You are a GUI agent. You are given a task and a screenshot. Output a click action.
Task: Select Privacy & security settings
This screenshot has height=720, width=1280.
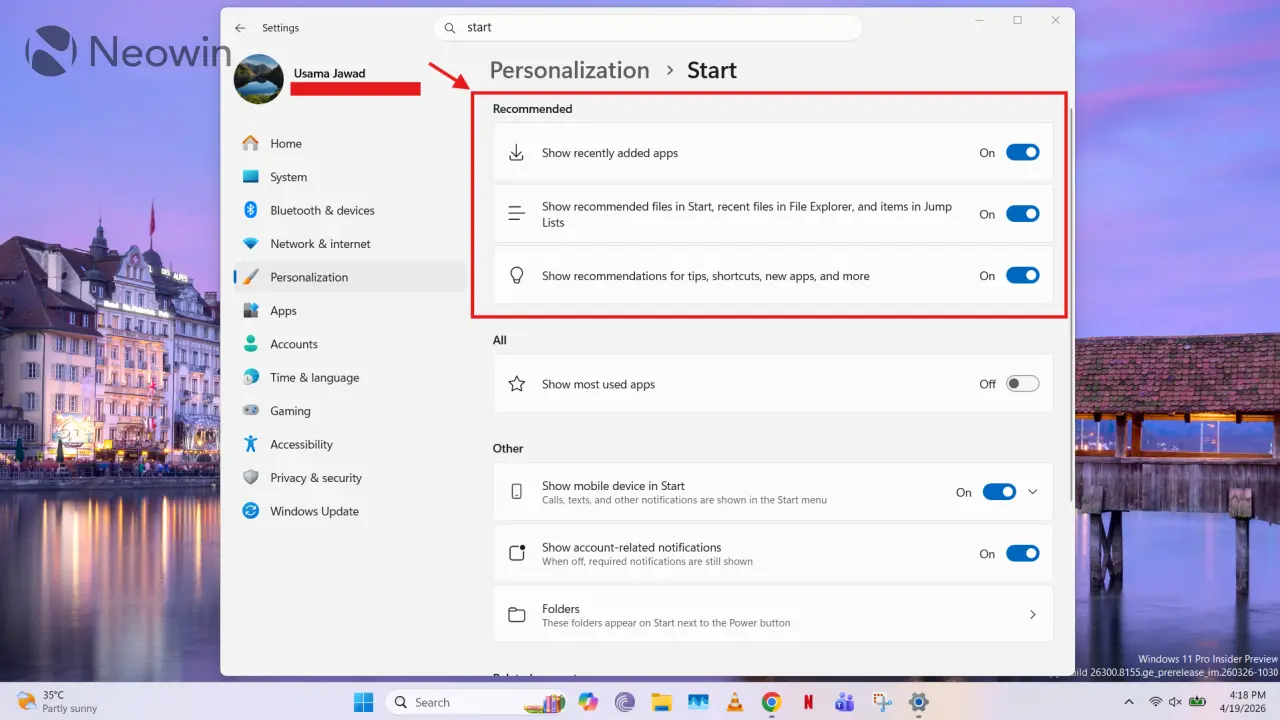pos(316,477)
